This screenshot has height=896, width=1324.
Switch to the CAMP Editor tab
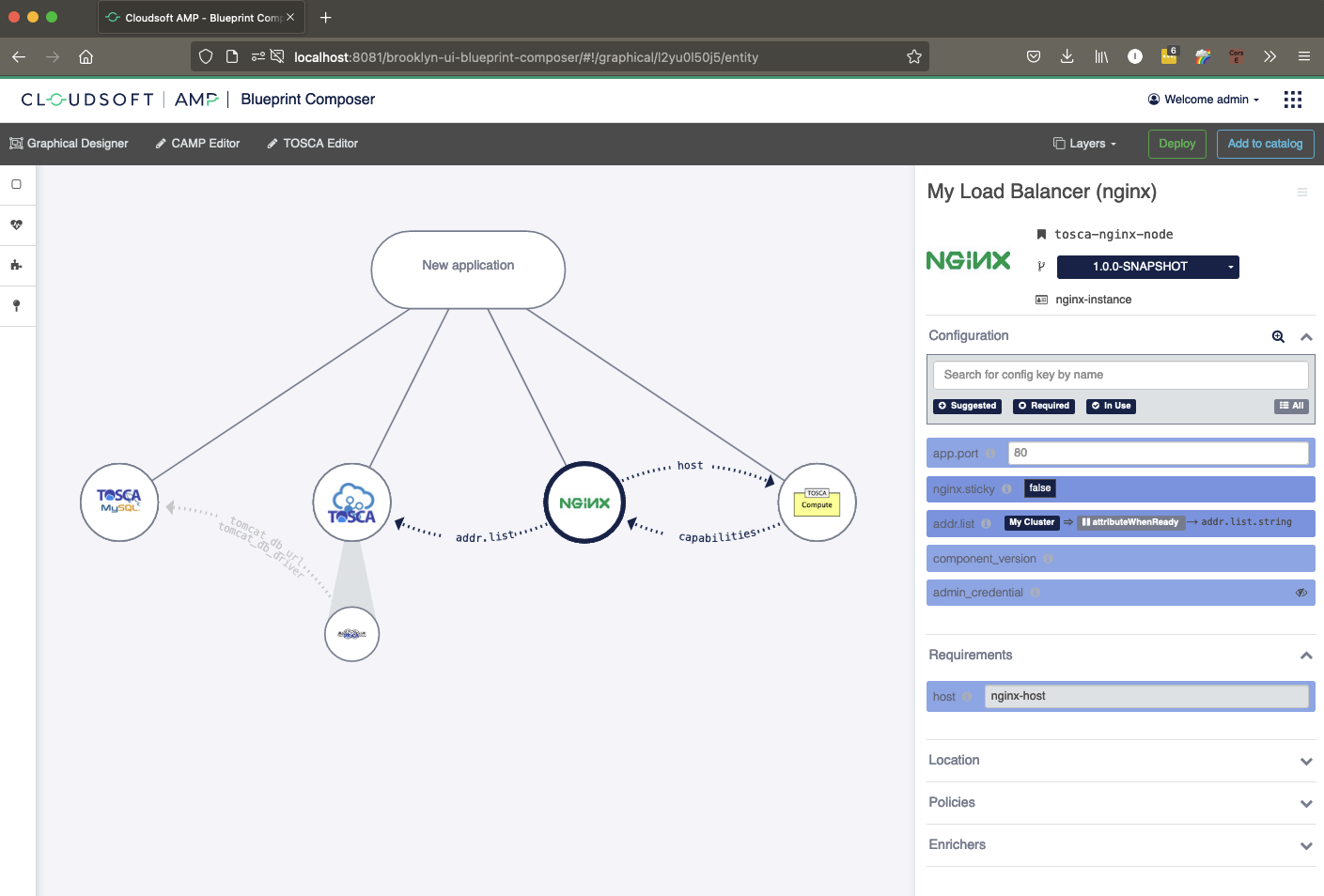pyautogui.click(x=197, y=144)
